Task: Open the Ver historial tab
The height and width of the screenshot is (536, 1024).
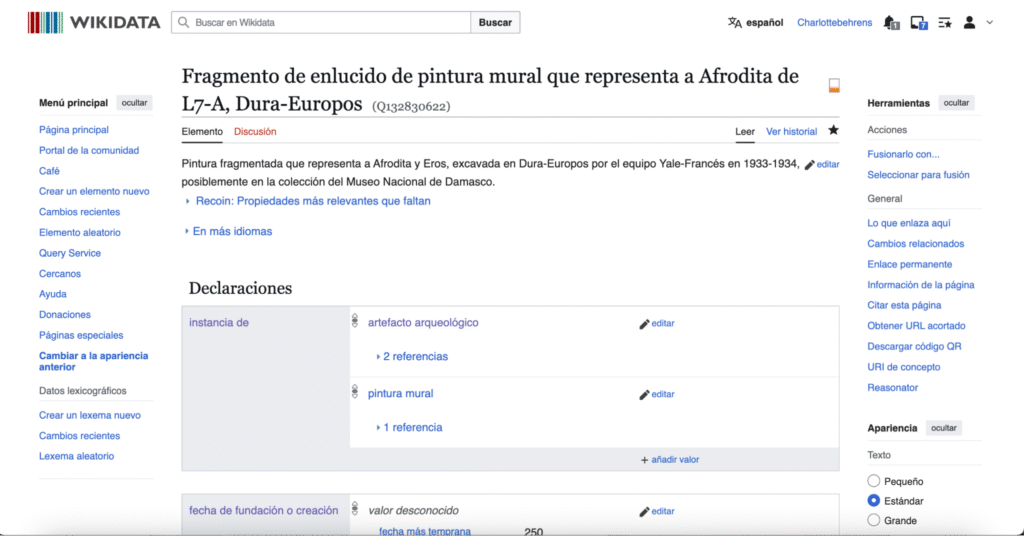Action: coord(791,131)
